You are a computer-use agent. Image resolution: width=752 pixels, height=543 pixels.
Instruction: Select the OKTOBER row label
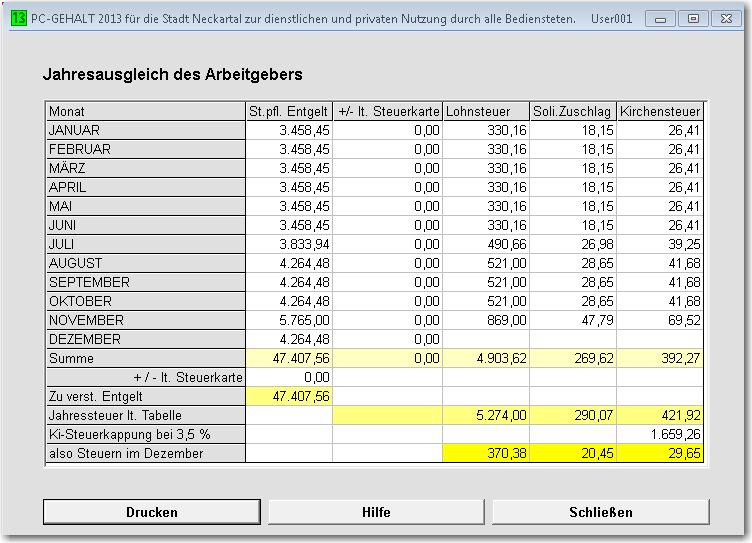pos(146,301)
